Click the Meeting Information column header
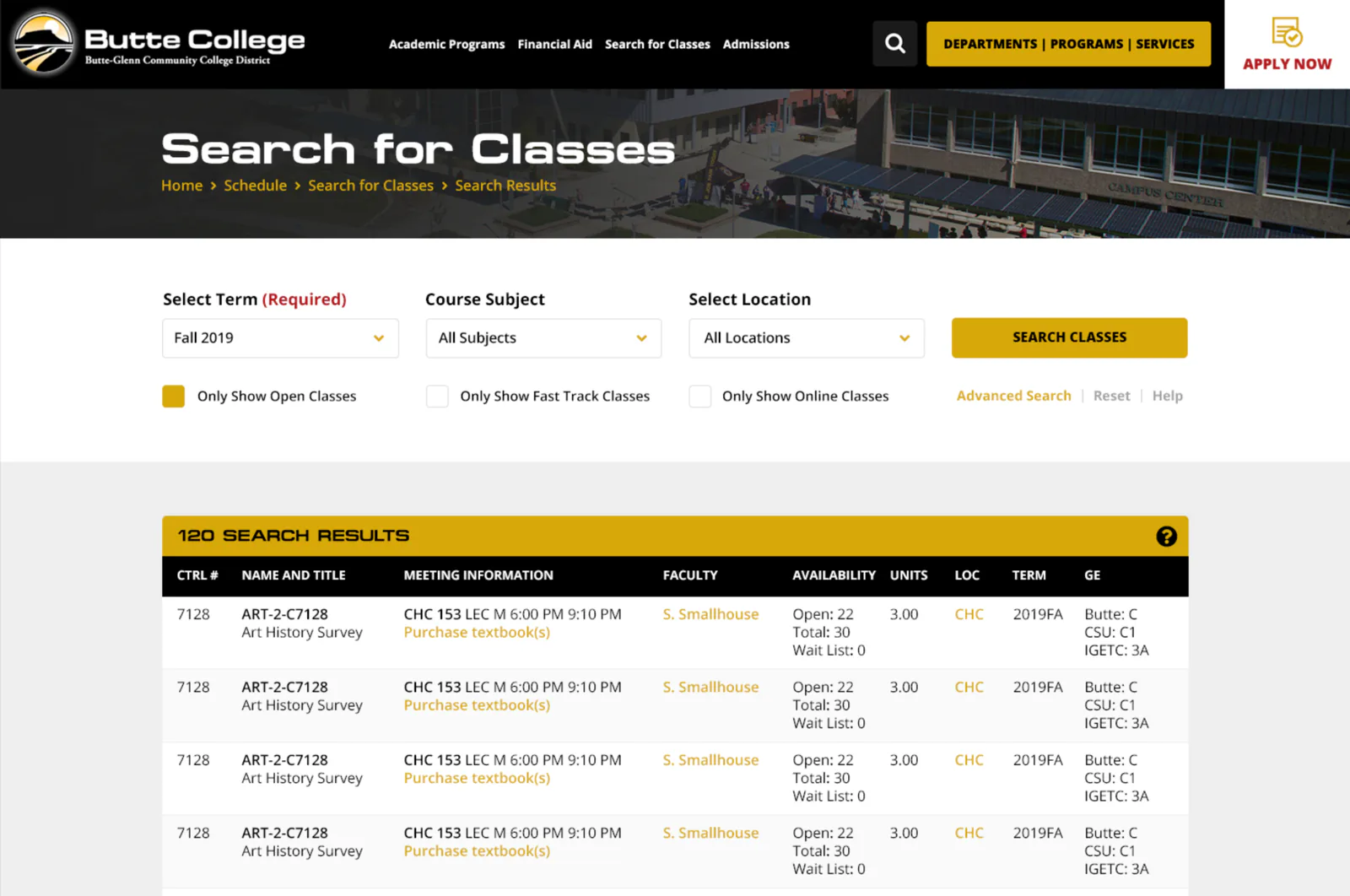 [478, 575]
